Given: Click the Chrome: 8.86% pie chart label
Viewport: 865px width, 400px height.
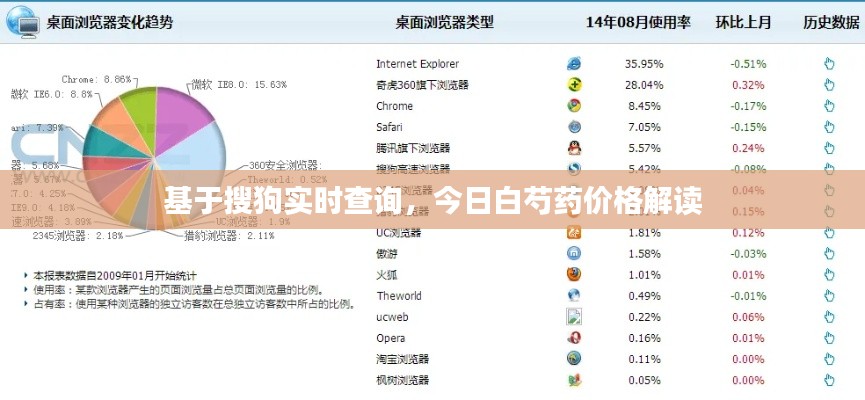Looking at the screenshot, I should coord(96,78).
